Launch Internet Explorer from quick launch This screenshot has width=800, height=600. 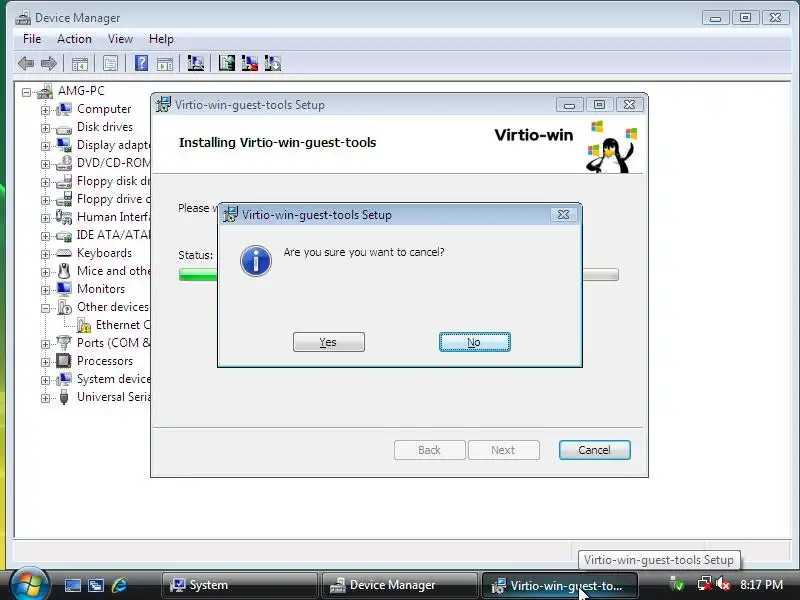(x=119, y=585)
